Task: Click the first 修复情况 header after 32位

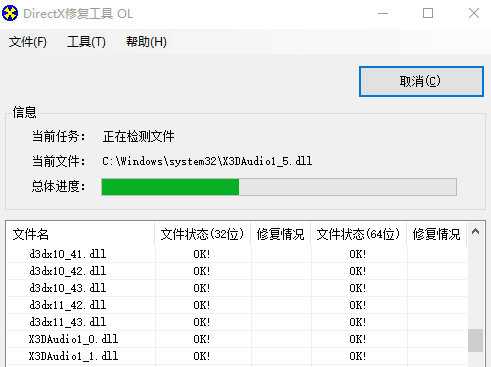Action: (x=280, y=234)
